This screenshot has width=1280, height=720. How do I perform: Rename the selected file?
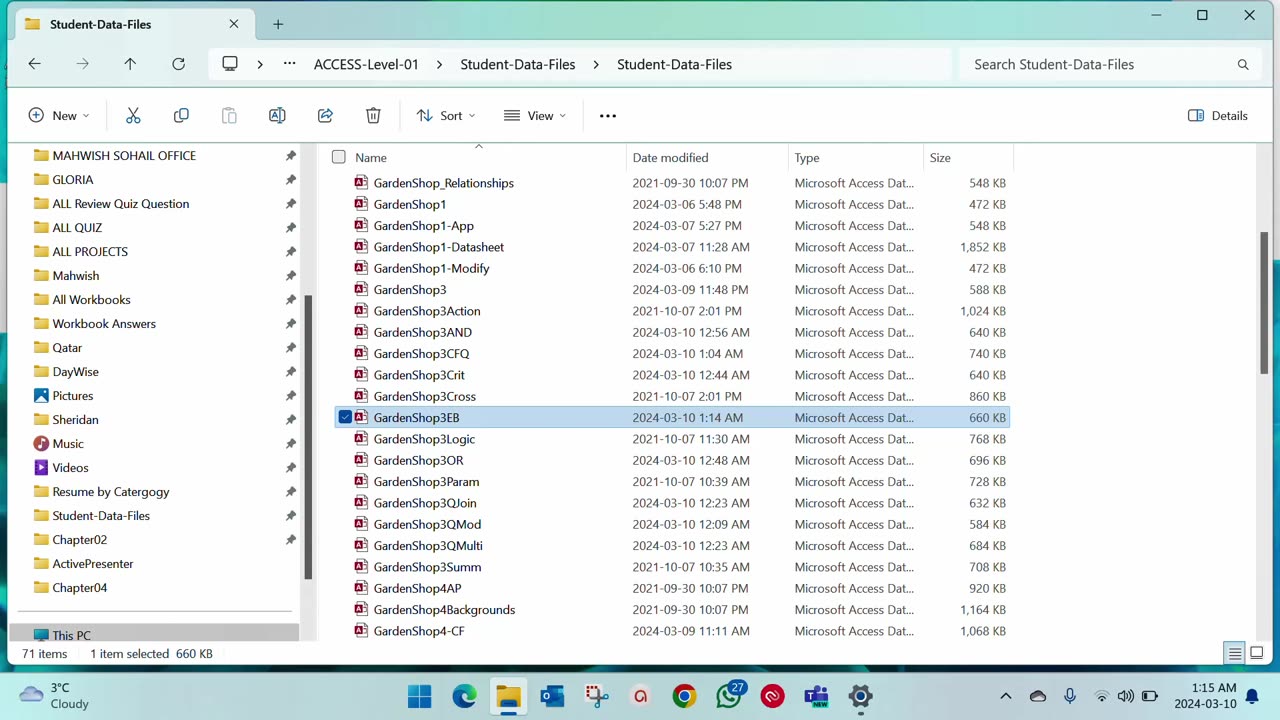pos(277,116)
